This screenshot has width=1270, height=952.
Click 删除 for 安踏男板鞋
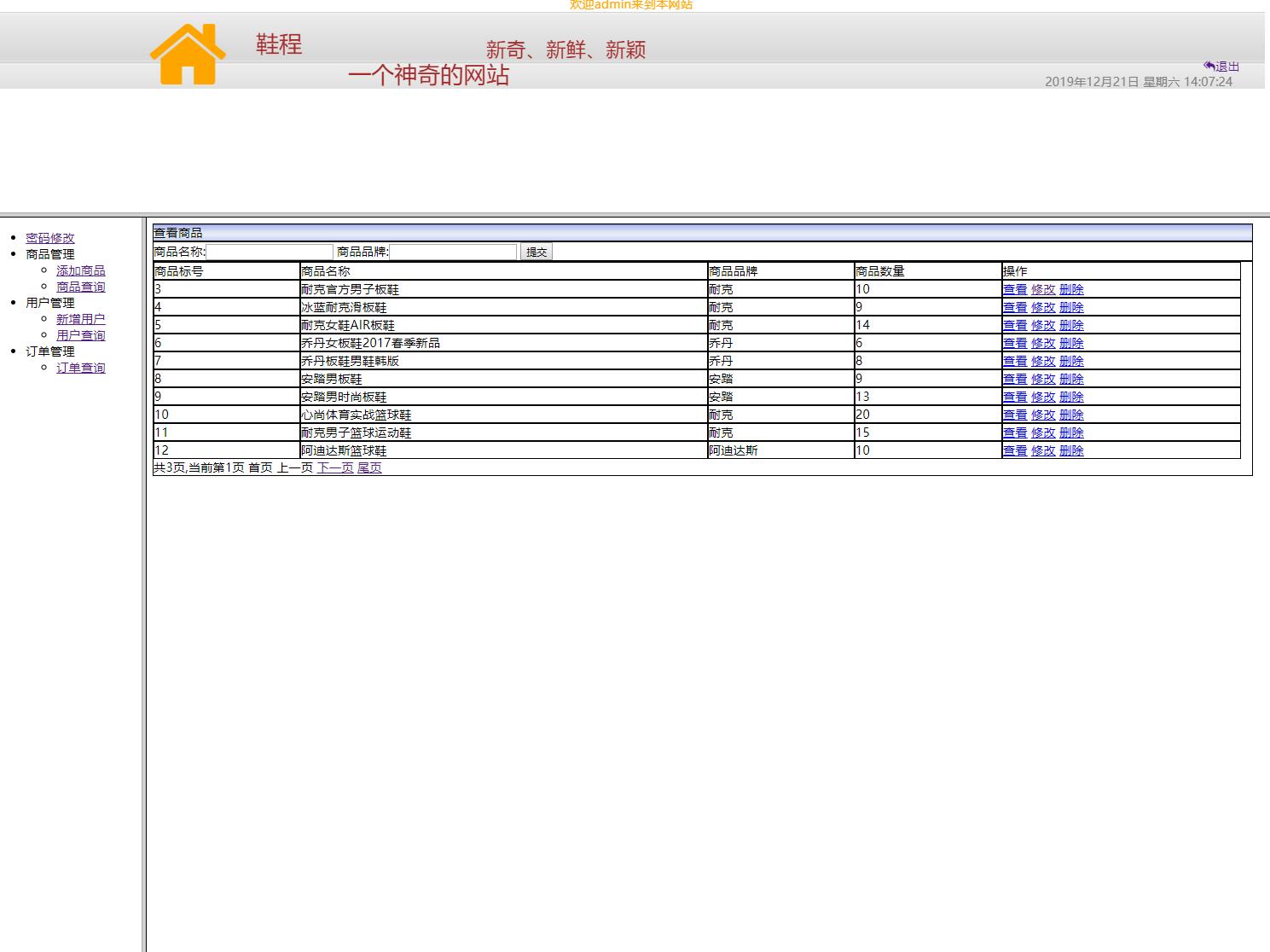click(1073, 379)
